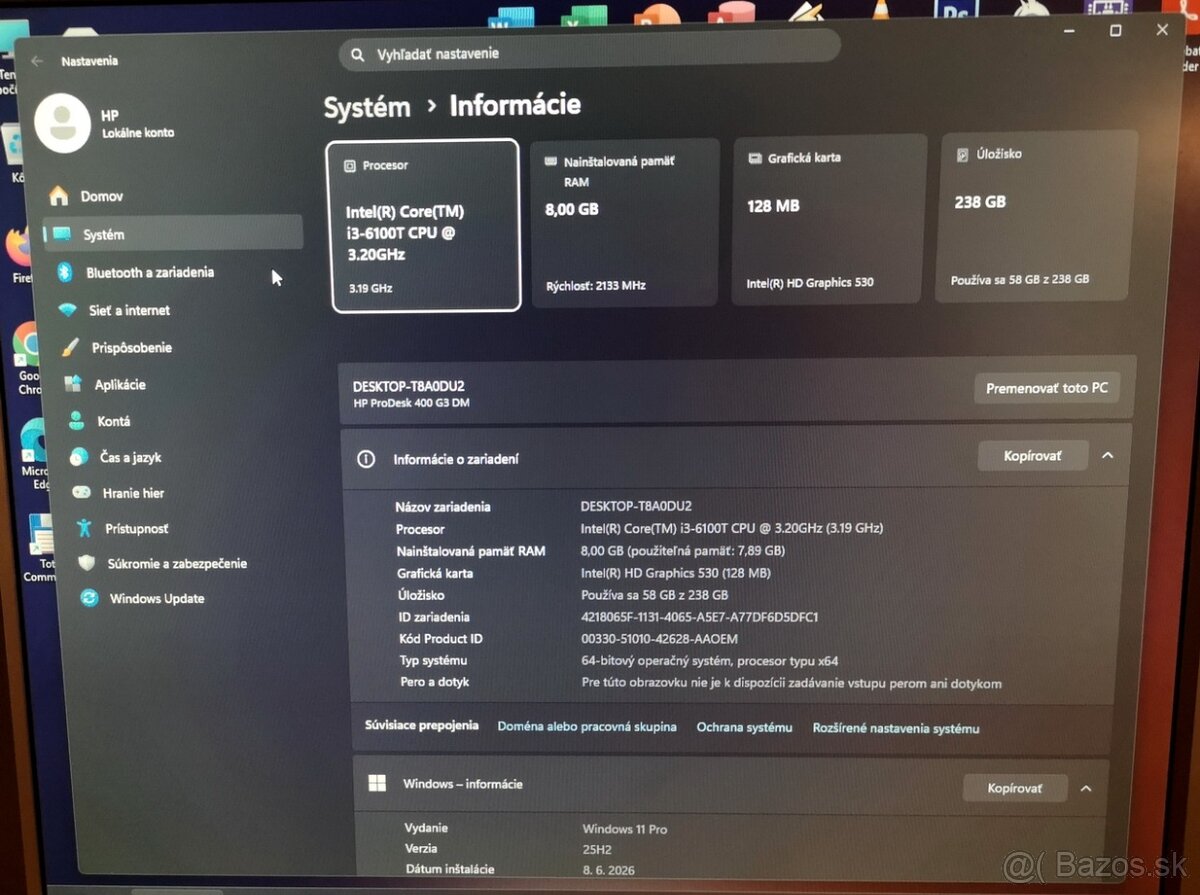
Task: Click the Wi-Fi icon for Sieť a internet
Action: tap(68, 310)
